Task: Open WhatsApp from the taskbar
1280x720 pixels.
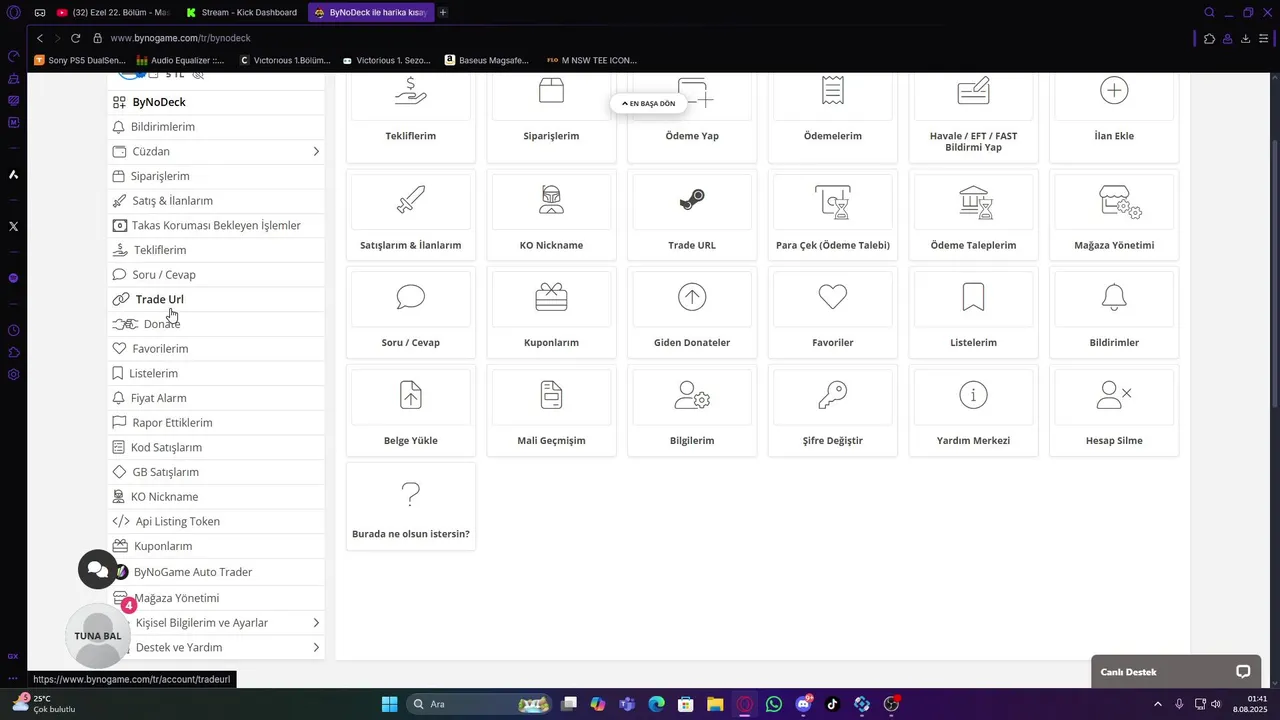Action: (x=774, y=704)
